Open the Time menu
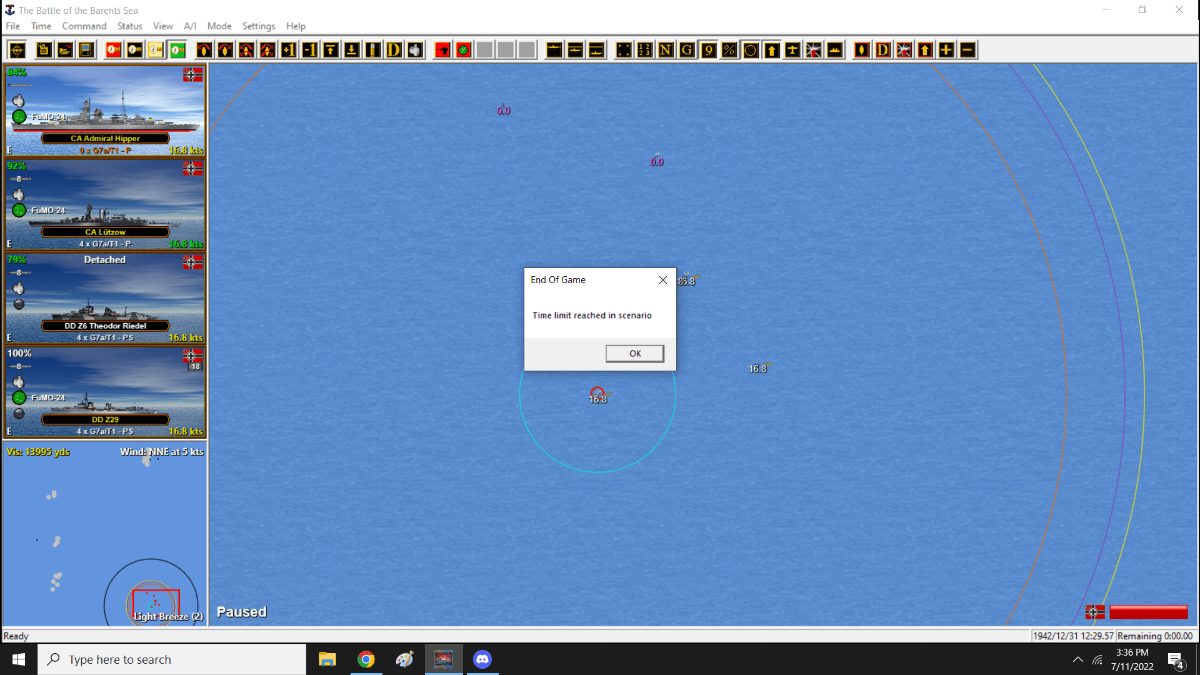 click(x=41, y=26)
